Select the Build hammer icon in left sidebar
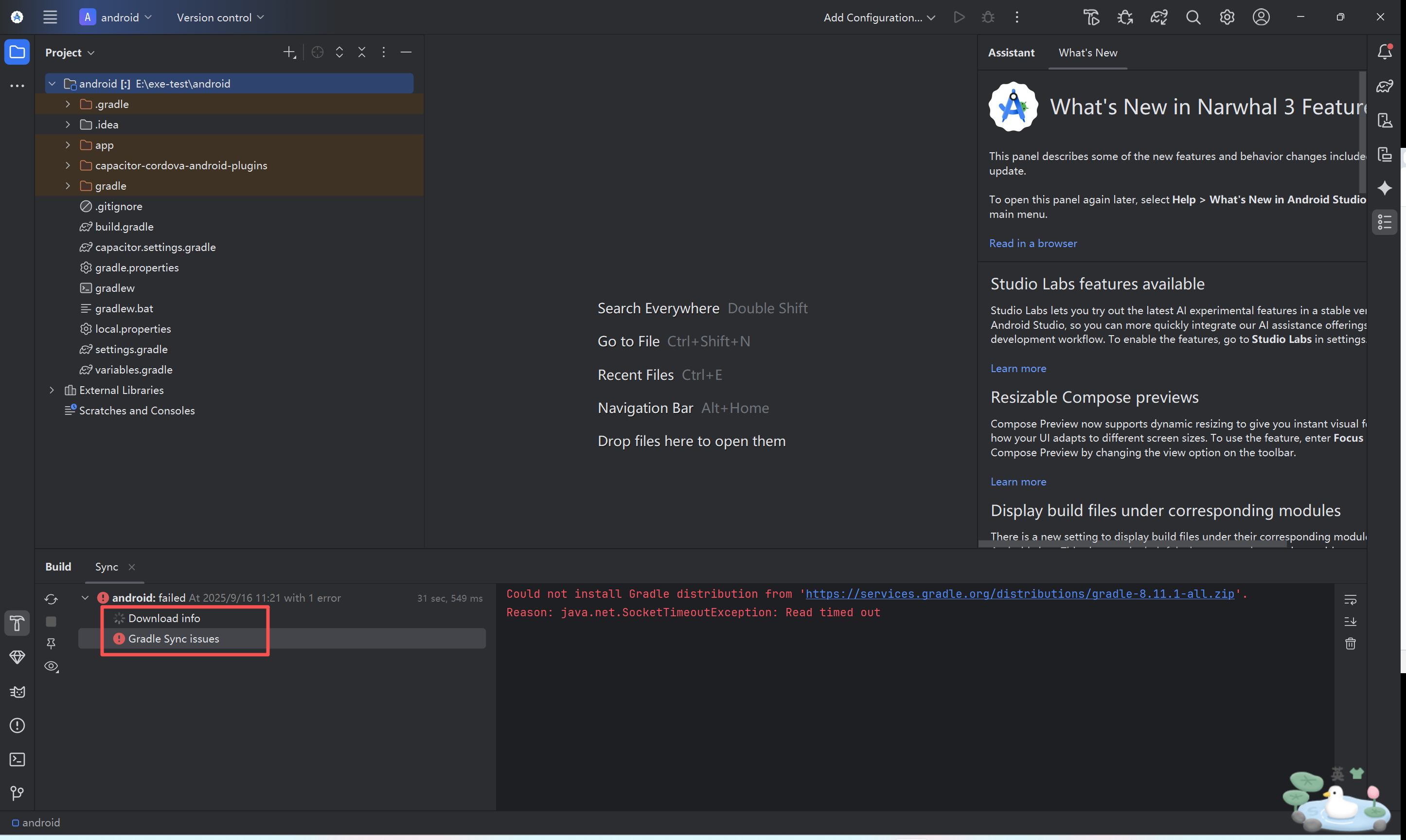This screenshot has width=1406, height=840. (17, 623)
